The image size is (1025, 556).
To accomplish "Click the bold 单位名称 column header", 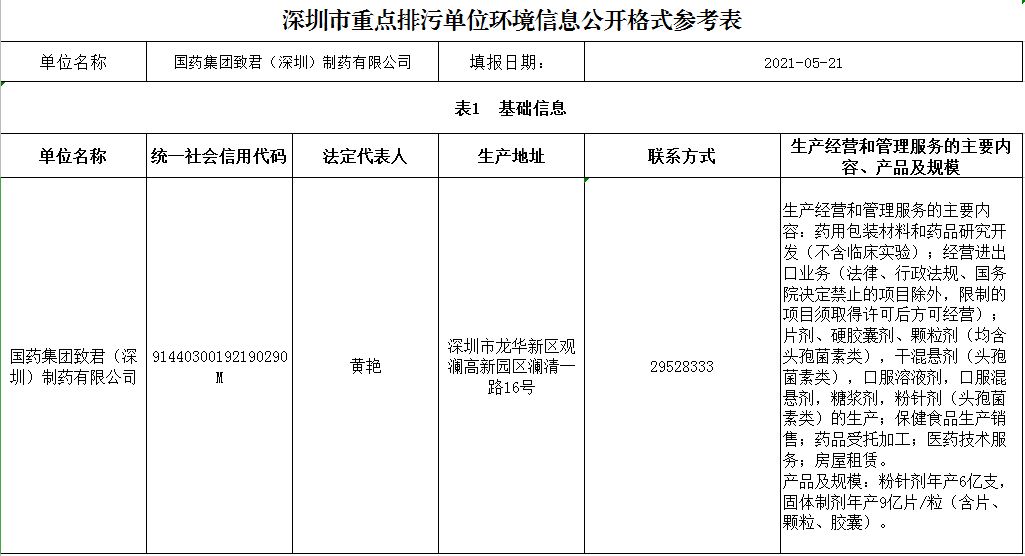I will pyautogui.click(x=73, y=157).
